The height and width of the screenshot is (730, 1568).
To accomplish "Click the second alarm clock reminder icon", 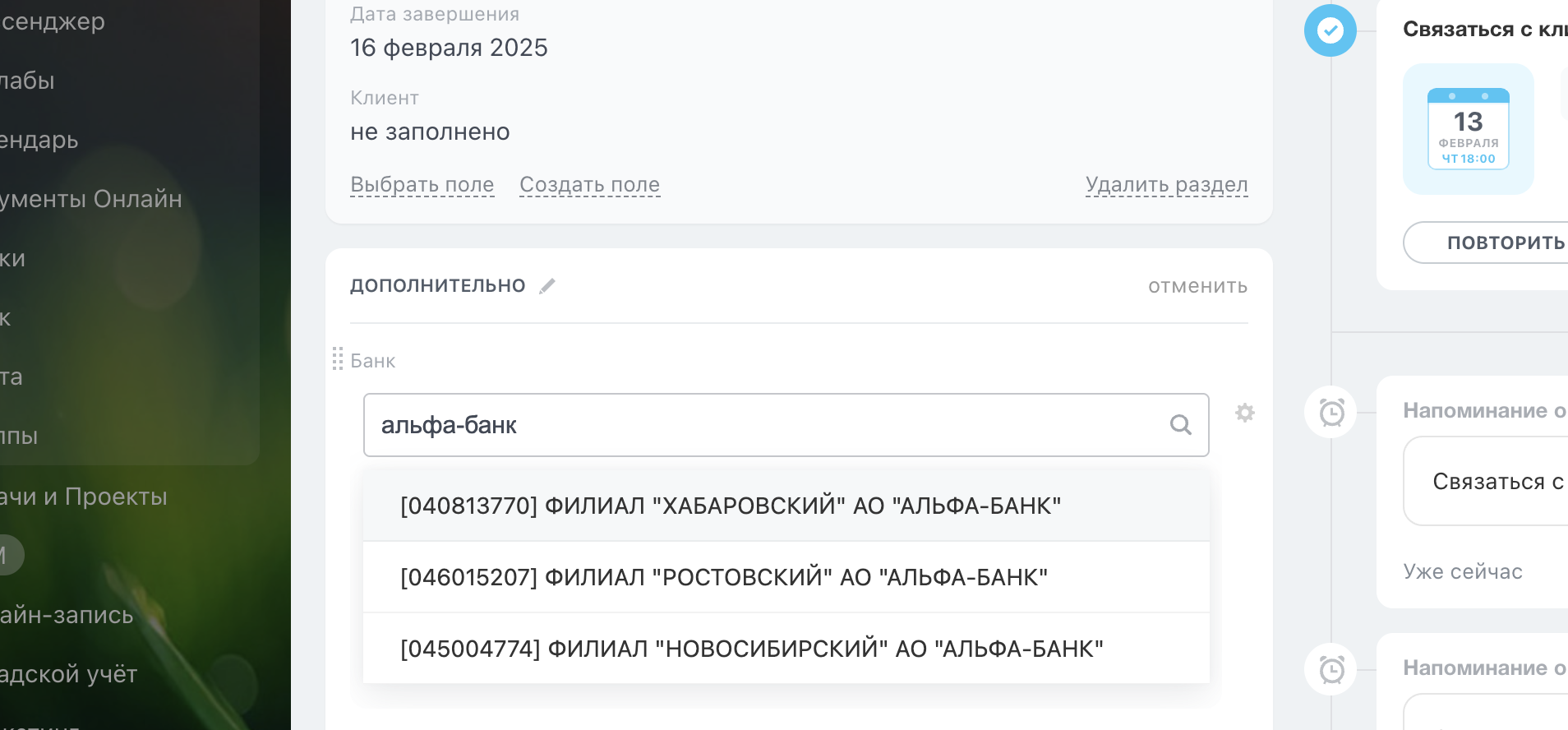I will click(1331, 669).
